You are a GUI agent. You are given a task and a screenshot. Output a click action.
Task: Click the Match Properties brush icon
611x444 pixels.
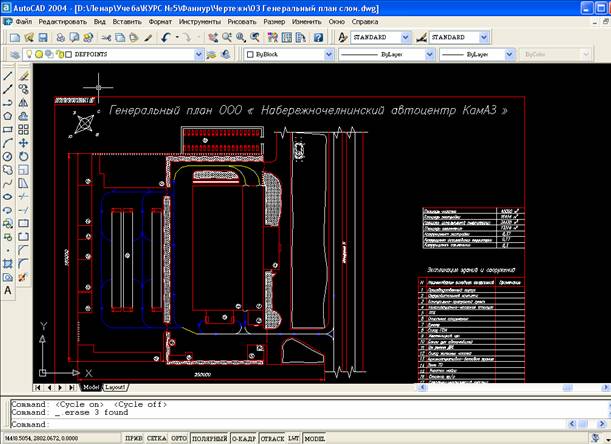coord(148,37)
